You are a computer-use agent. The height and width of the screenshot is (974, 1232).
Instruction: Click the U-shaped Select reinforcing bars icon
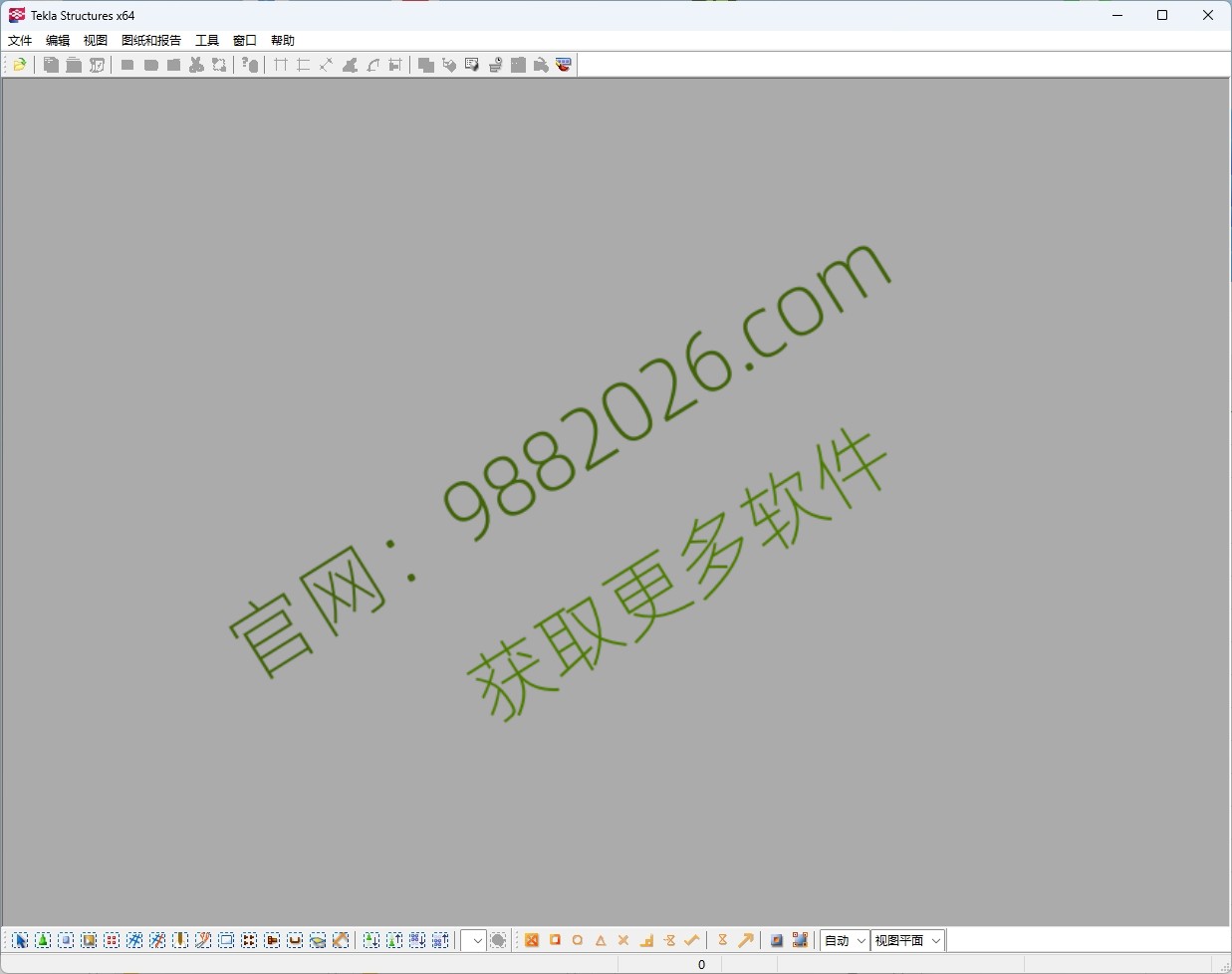295,940
